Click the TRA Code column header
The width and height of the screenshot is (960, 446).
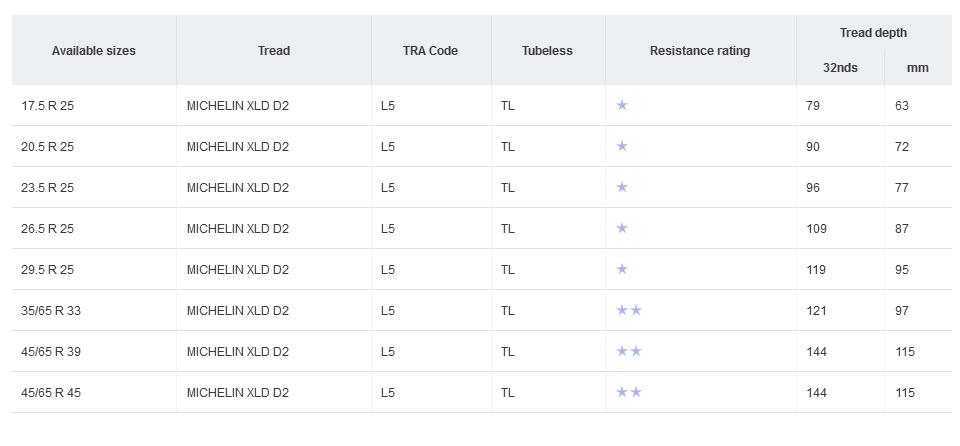click(430, 51)
